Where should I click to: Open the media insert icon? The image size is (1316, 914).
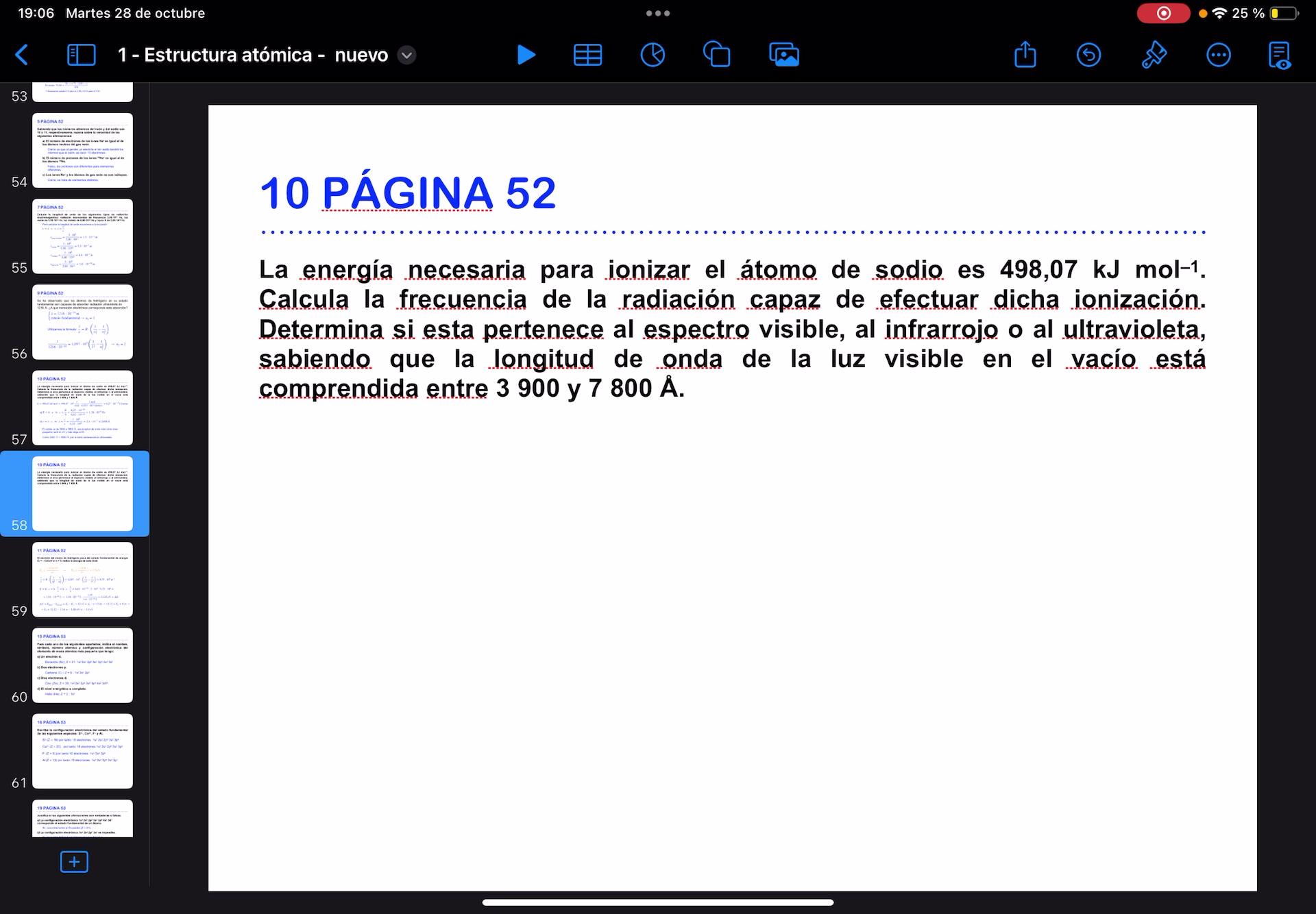tap(784, 55)
